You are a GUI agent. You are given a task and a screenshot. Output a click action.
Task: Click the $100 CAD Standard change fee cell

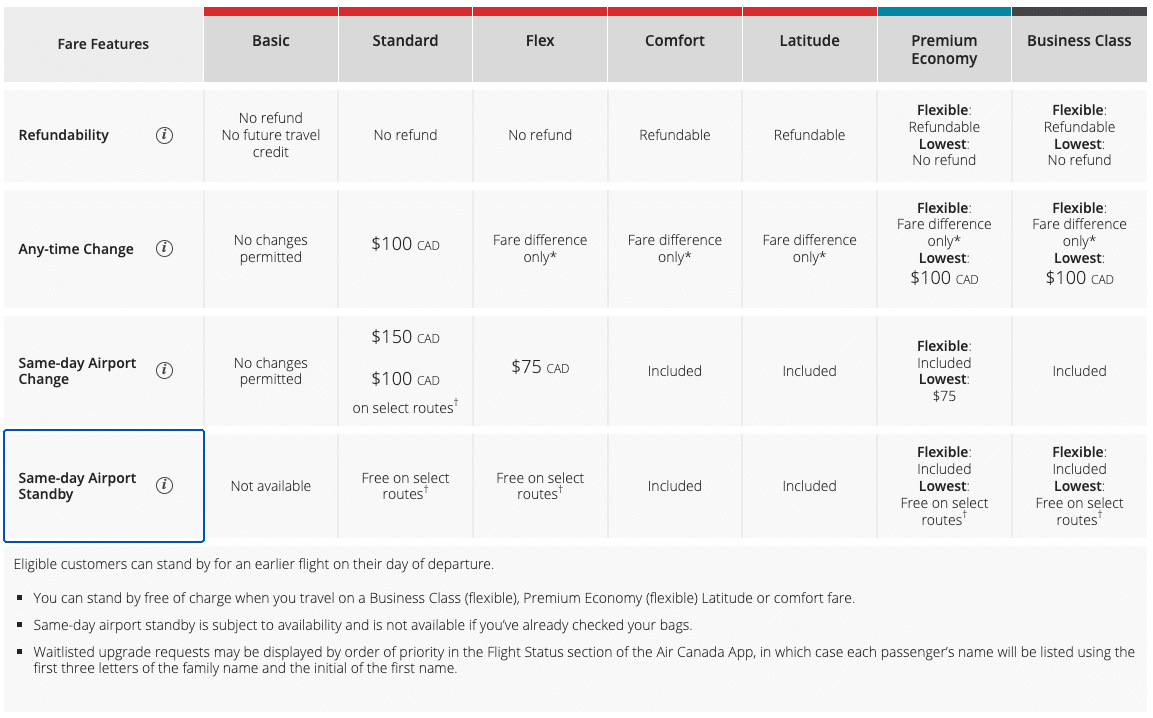(x=405, y=244)
